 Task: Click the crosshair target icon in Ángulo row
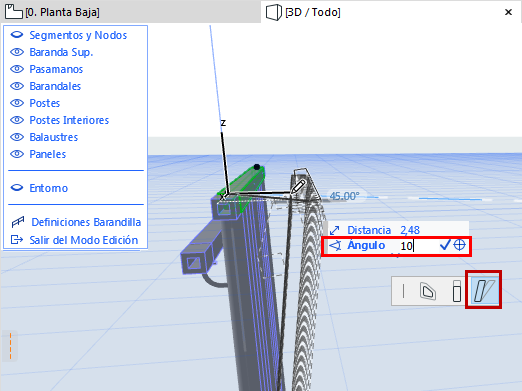click(460, 245)
